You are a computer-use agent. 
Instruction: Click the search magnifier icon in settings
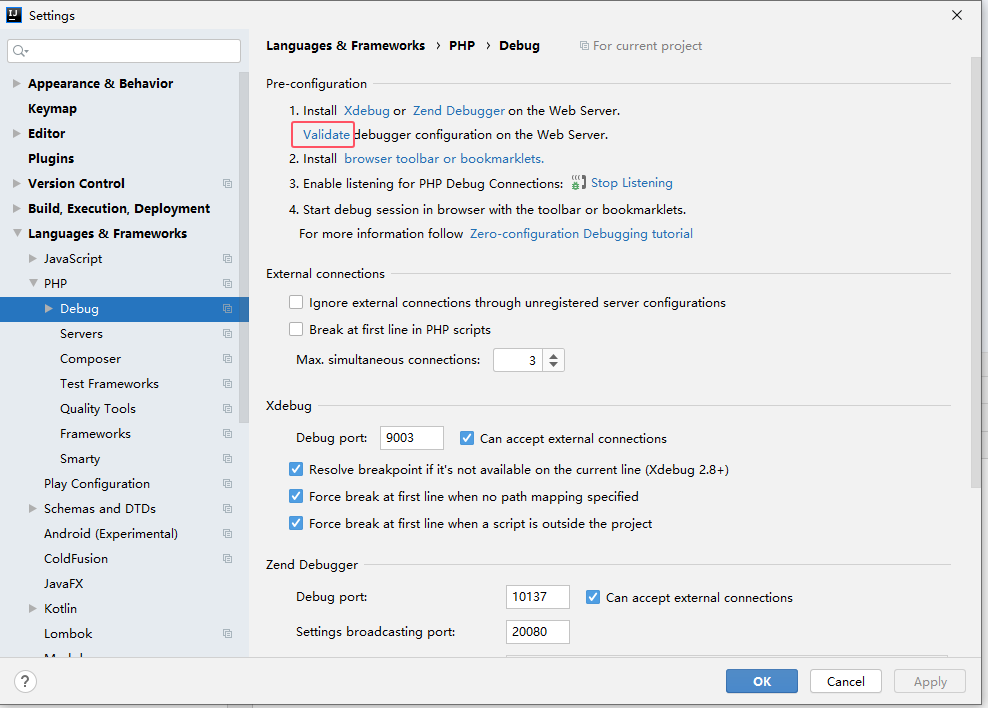pyautogui.click(x=20, y=51)
